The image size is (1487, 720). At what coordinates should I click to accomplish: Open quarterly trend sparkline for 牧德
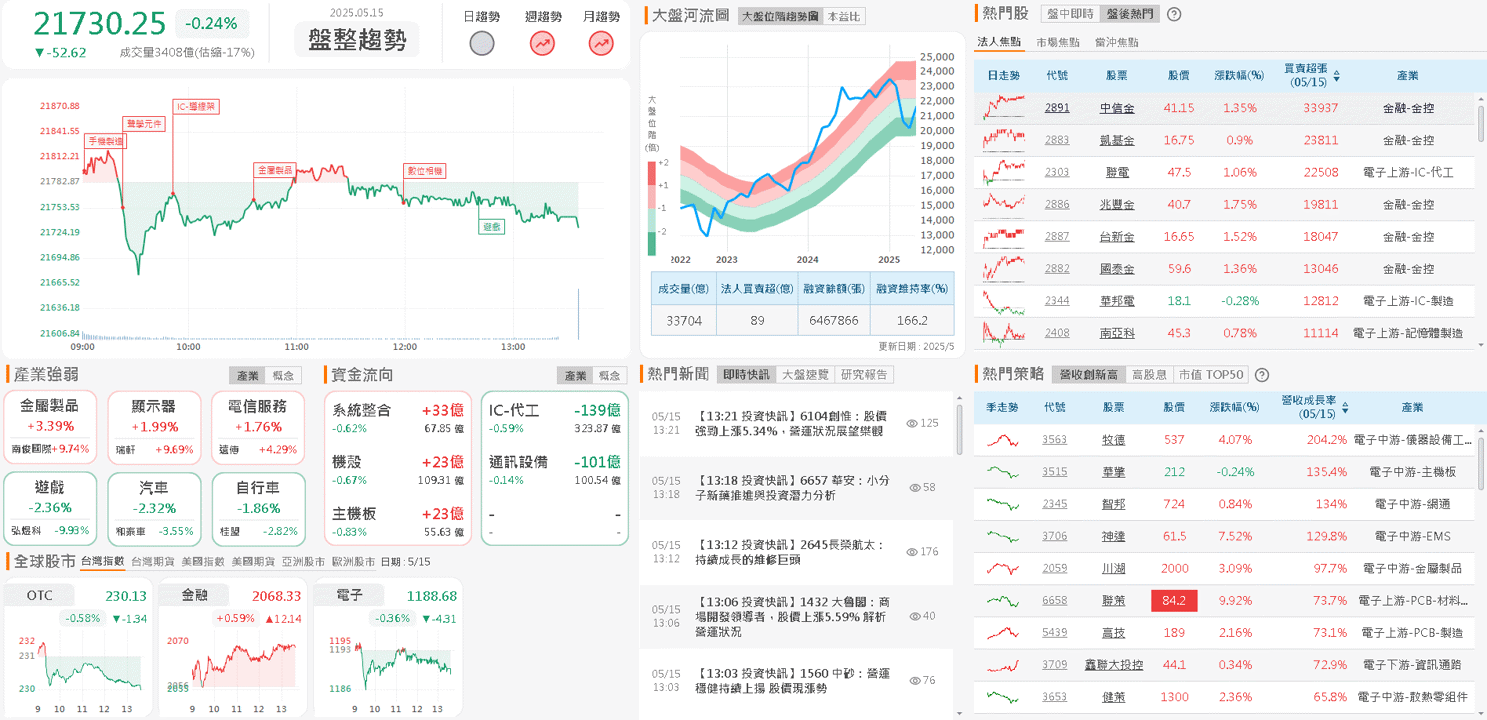pyautogui.click(x=1002, y=439)
